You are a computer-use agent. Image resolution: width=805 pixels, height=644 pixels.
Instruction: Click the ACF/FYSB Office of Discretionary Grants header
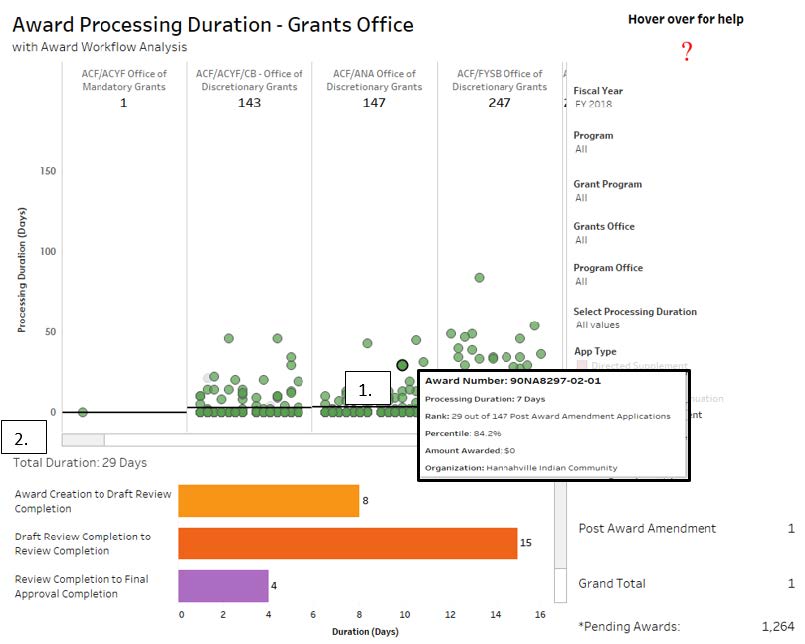pyautogui.click(x=499, y=80)
